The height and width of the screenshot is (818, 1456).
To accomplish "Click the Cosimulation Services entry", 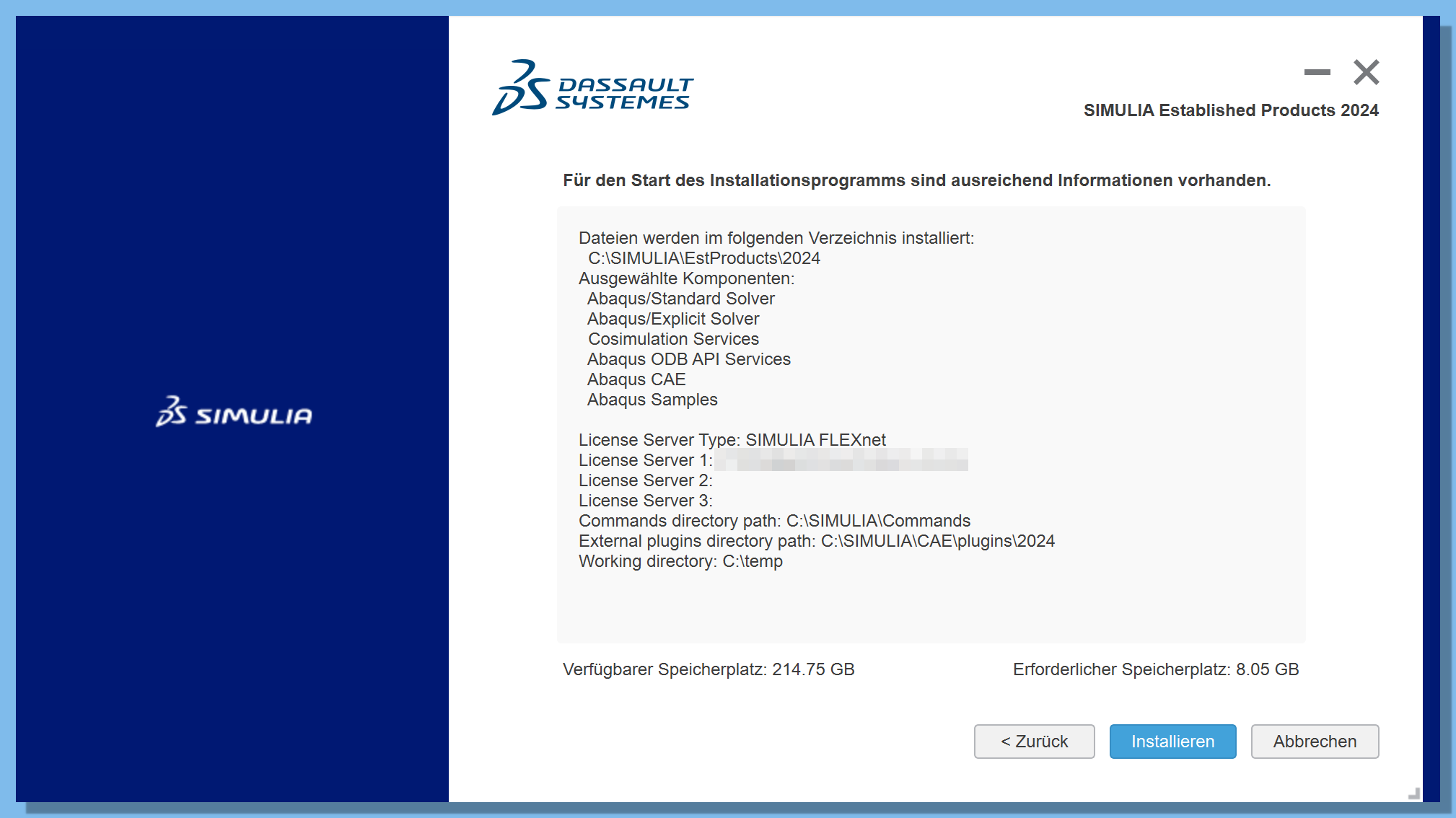I will coord(673,339).
